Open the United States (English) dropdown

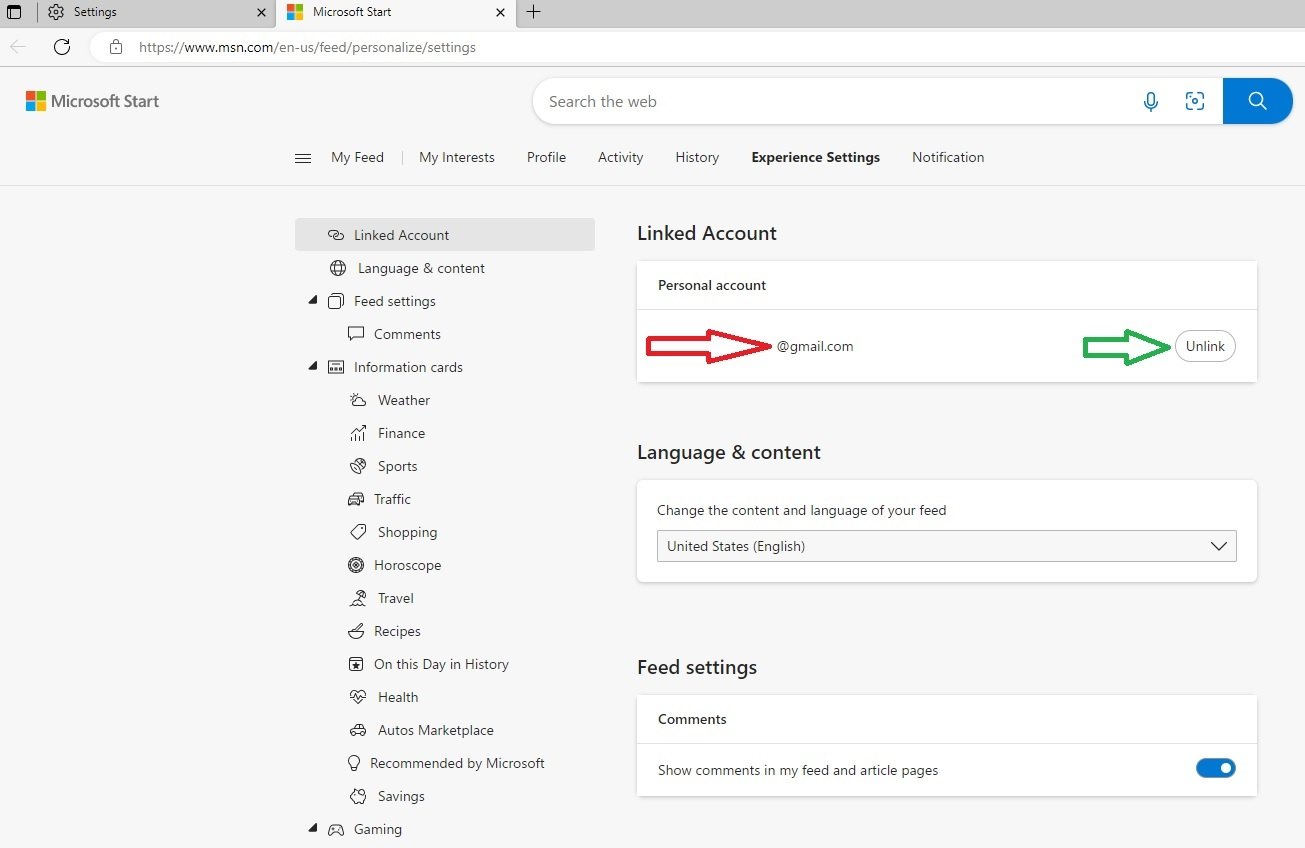click(x=946, y=546)
